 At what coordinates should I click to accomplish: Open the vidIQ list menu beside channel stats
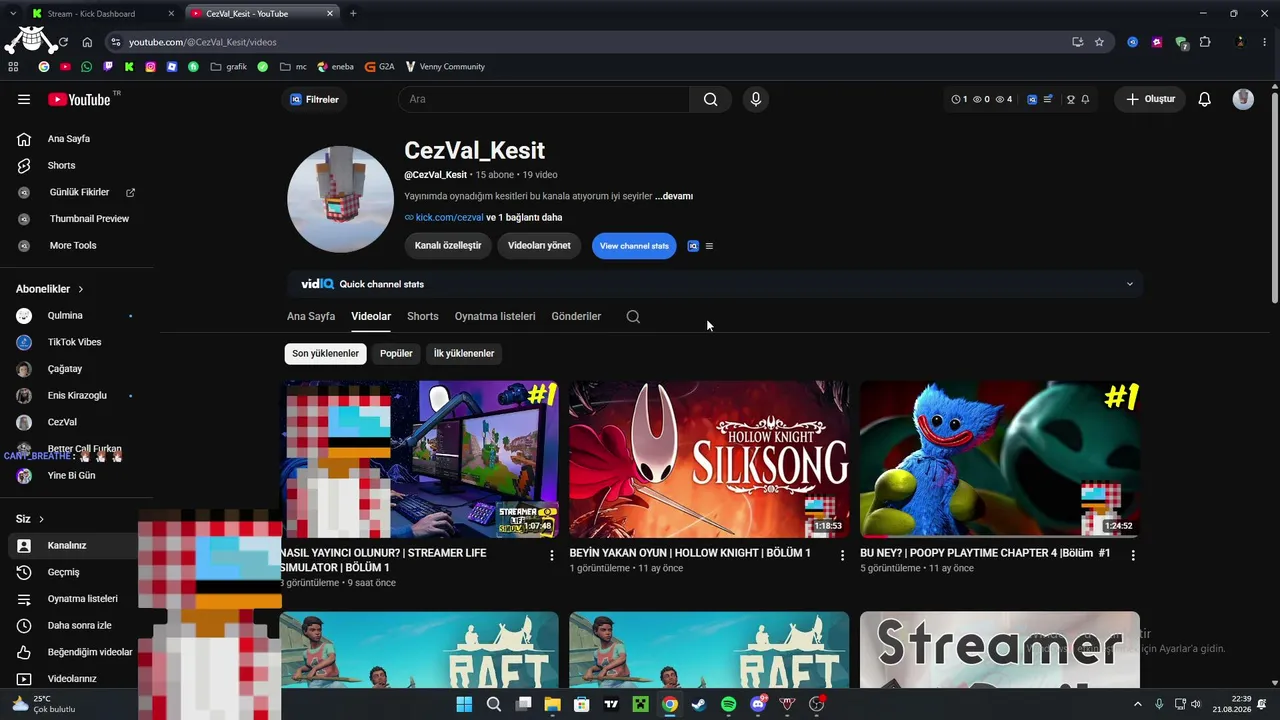(x=709, y=246)
